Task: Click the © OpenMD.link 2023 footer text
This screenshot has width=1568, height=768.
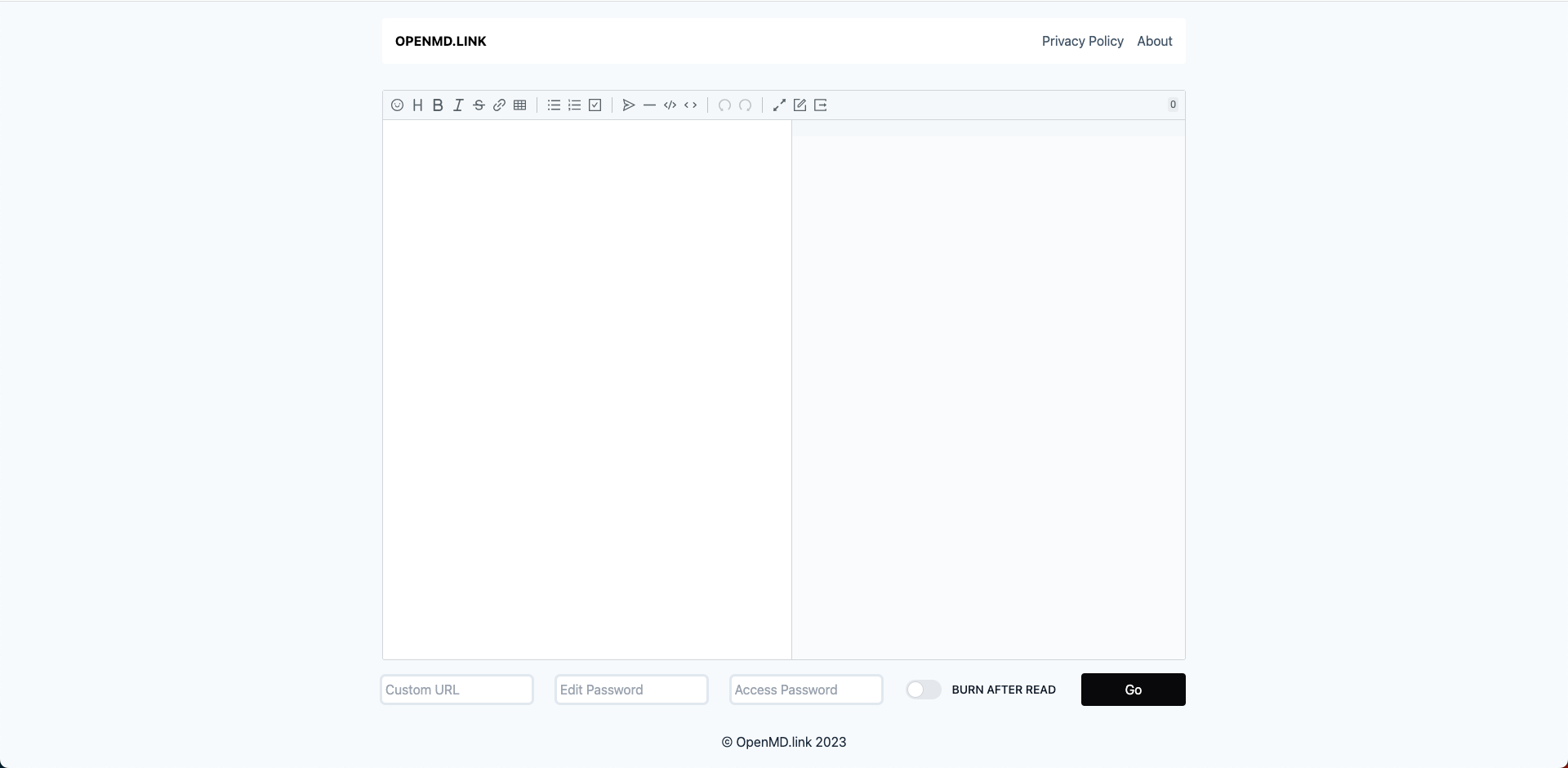Action: tap(784, 742)
